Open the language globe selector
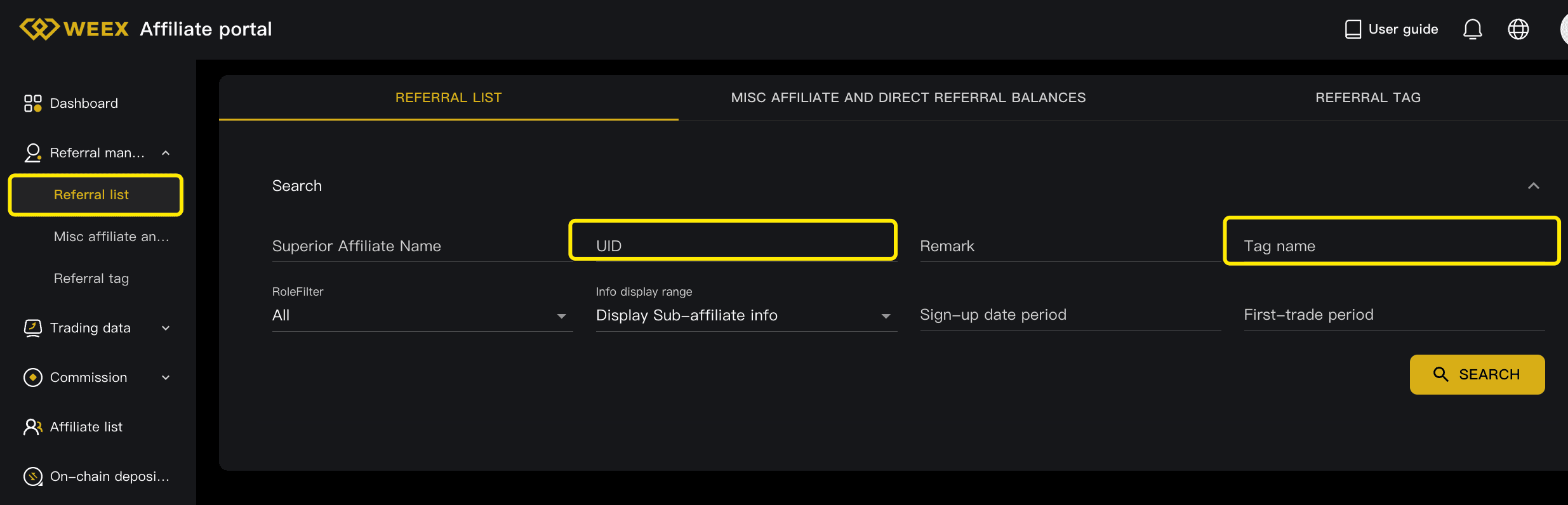Screen dimensions: 1568x505 [x=1518, y=29]
